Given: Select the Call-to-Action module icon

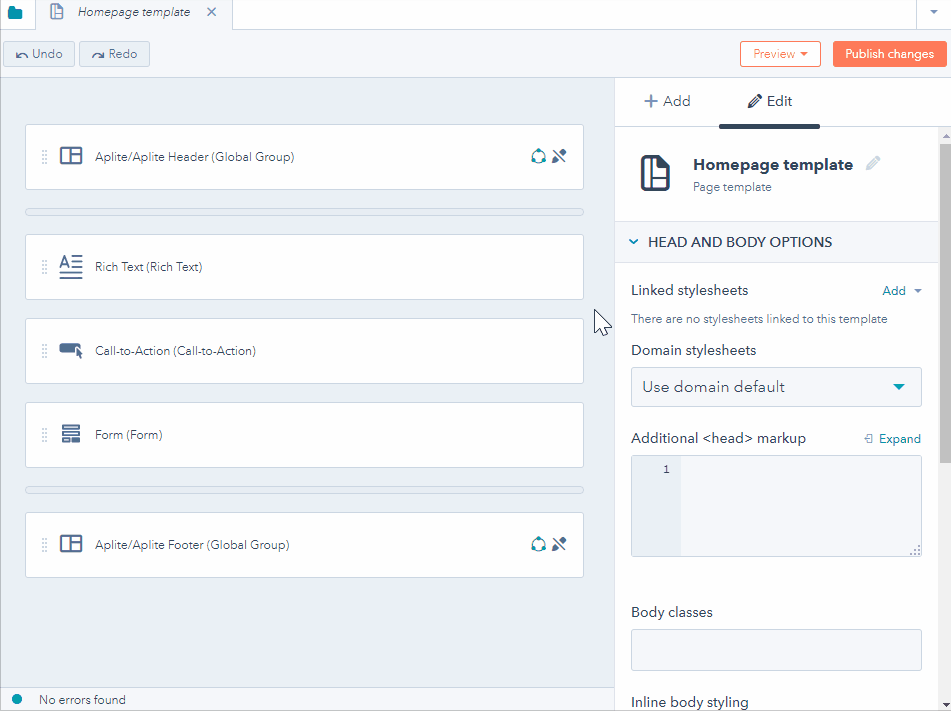Looking at the screenshot, I should point(71,351).
